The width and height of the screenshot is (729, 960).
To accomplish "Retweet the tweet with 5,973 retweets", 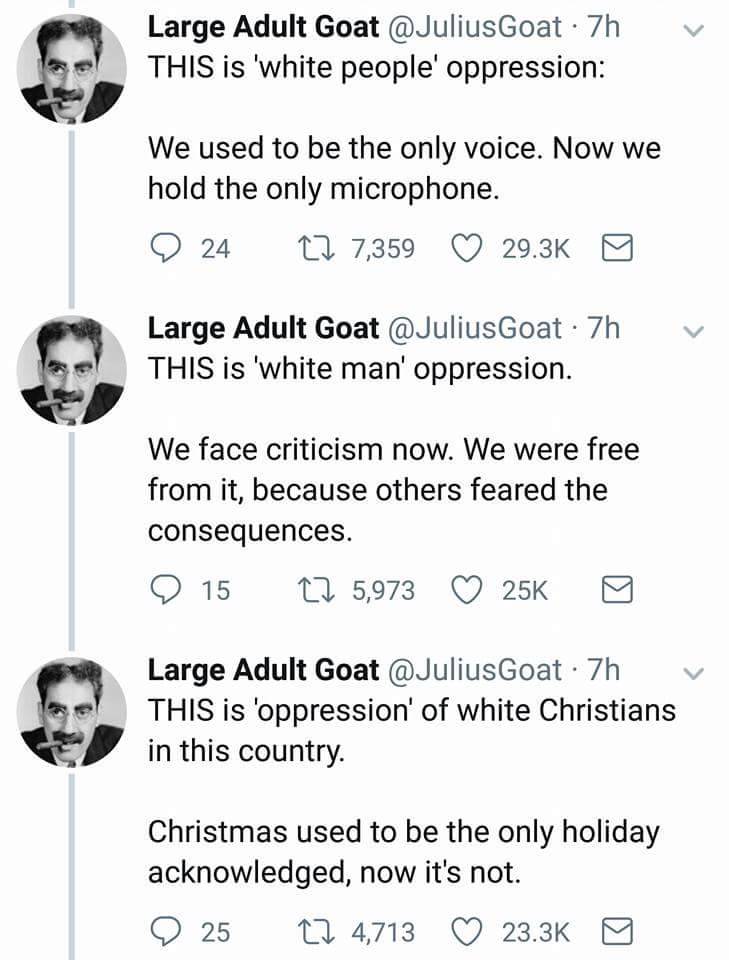I will pyautogui.click(x=306, y=590).
